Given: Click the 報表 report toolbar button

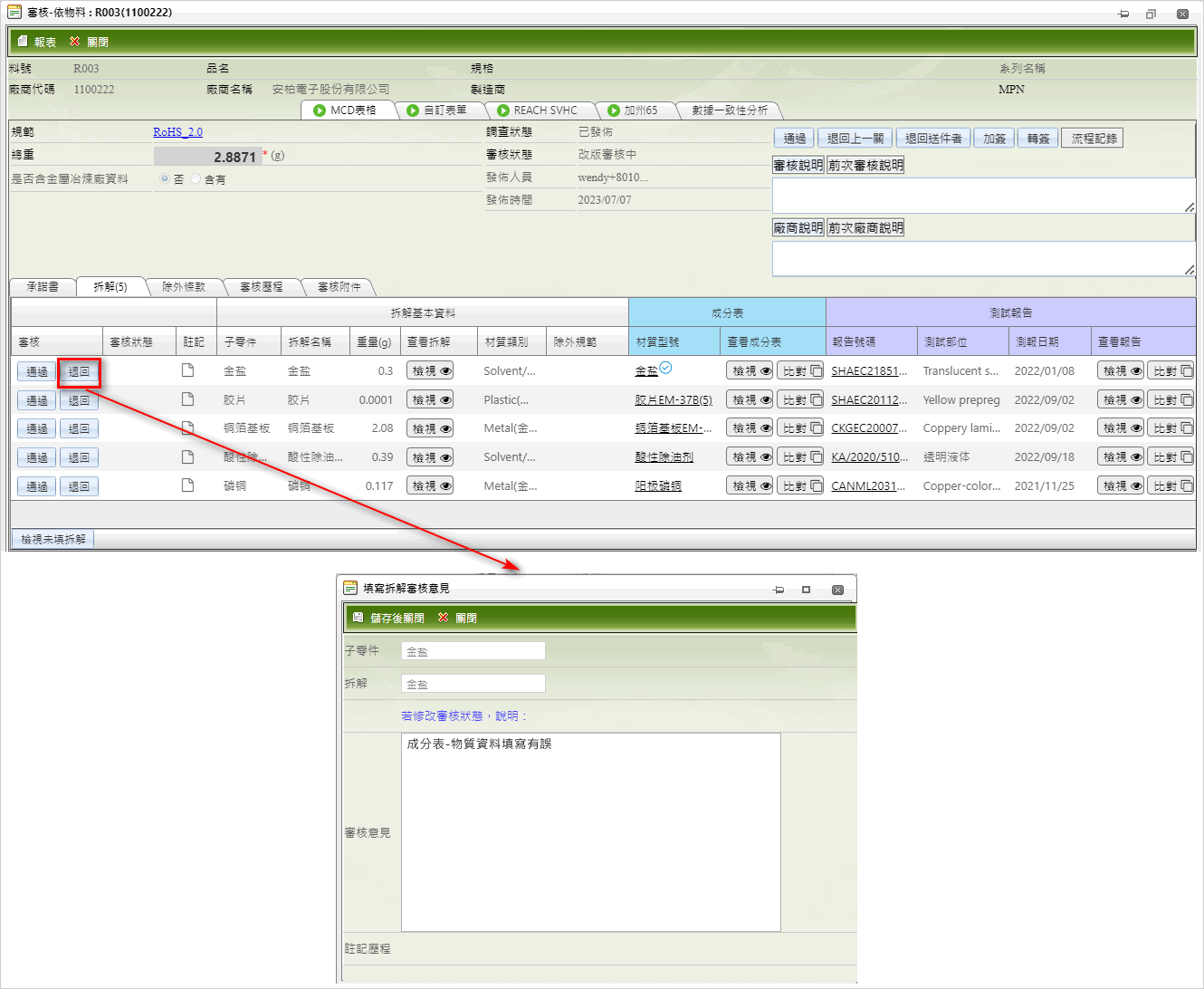Looking at the screenshot, I should coord(36,42).
